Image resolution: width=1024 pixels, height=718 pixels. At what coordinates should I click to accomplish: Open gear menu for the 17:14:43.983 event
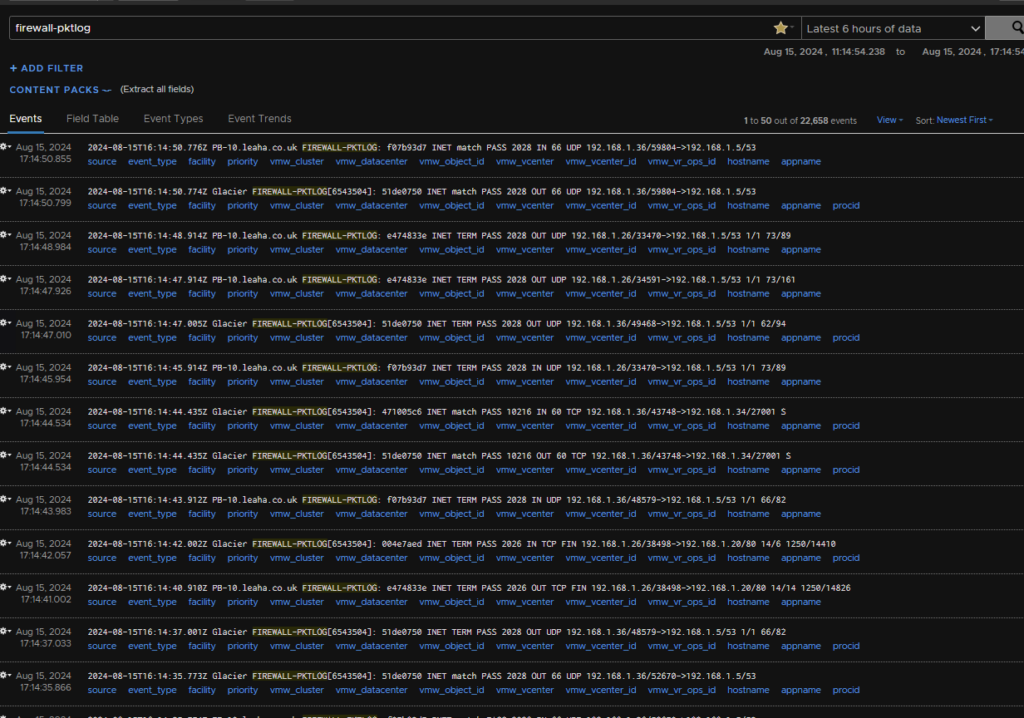coord(6,499)
